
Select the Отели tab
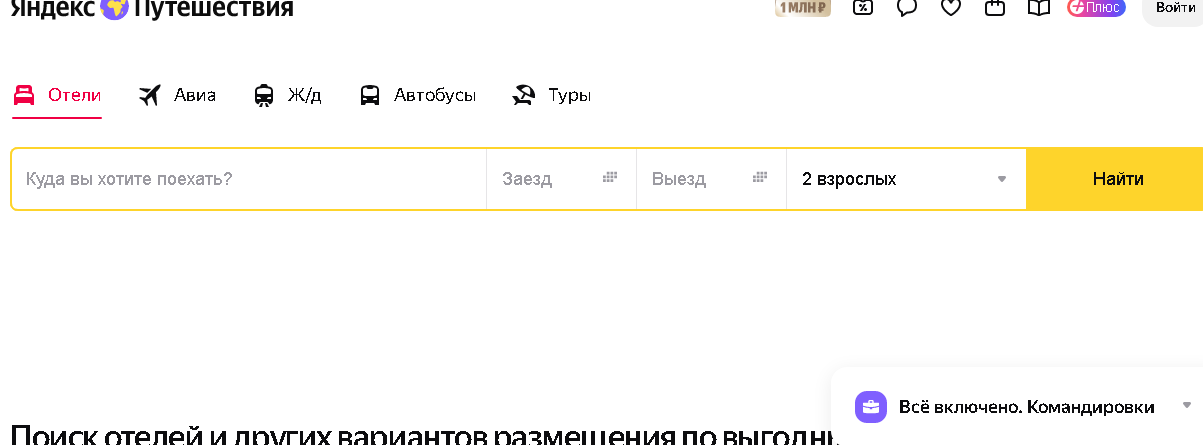pos(57,96)
